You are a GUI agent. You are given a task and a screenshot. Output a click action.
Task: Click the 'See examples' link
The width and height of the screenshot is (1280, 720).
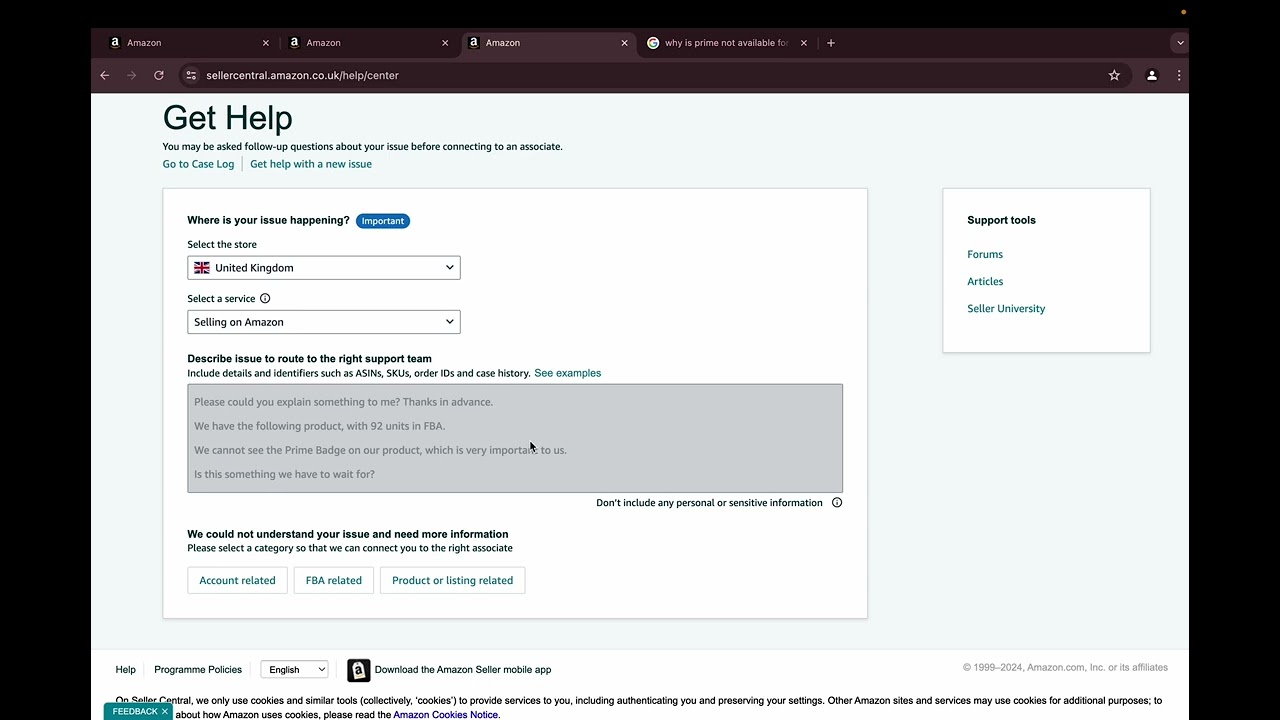567,373
